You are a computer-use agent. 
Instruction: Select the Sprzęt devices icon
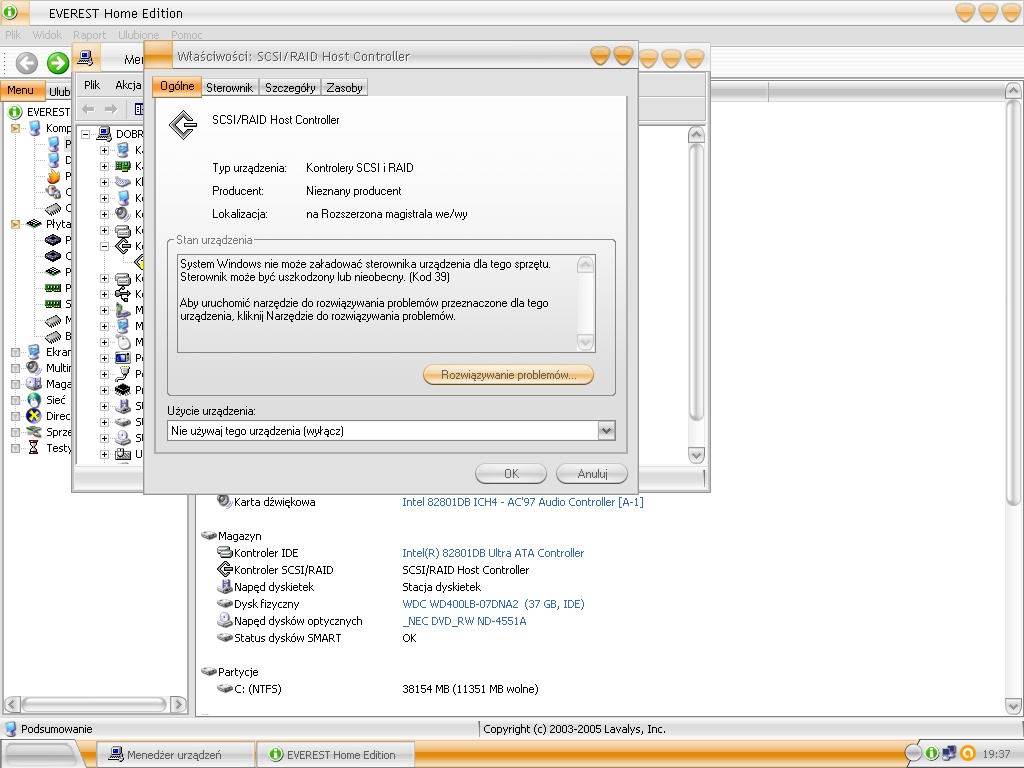tap(34, 432)
